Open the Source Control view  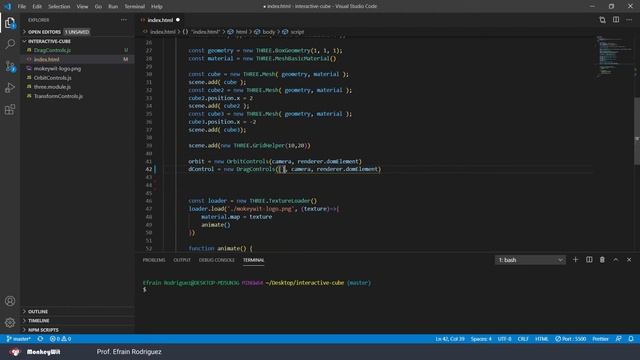10,66
